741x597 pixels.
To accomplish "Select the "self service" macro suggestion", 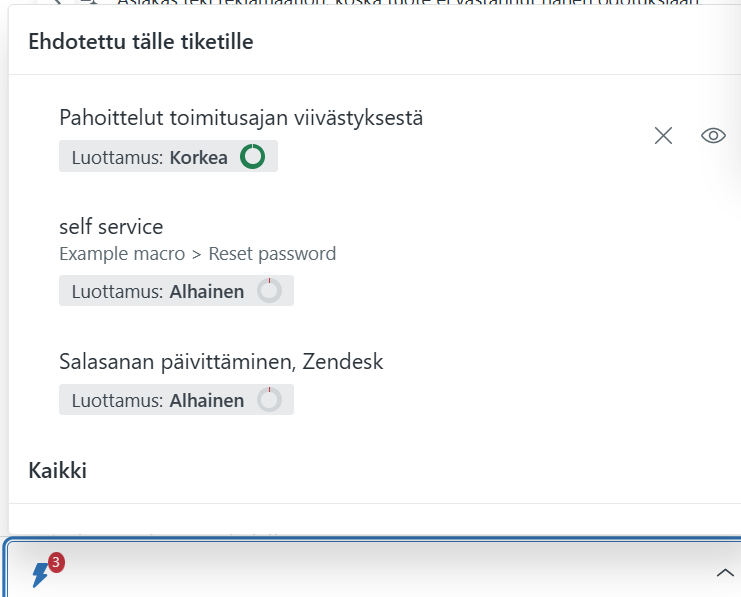I will (111, 227).
